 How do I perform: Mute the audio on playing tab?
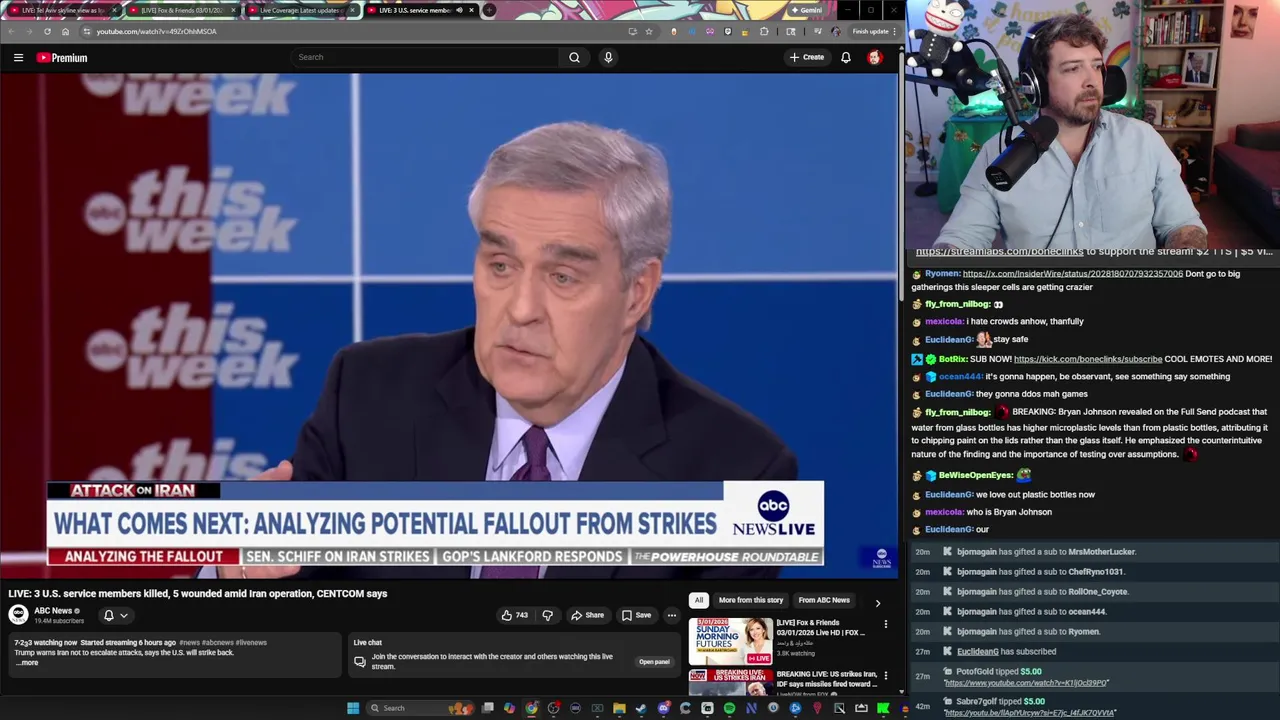459,10
